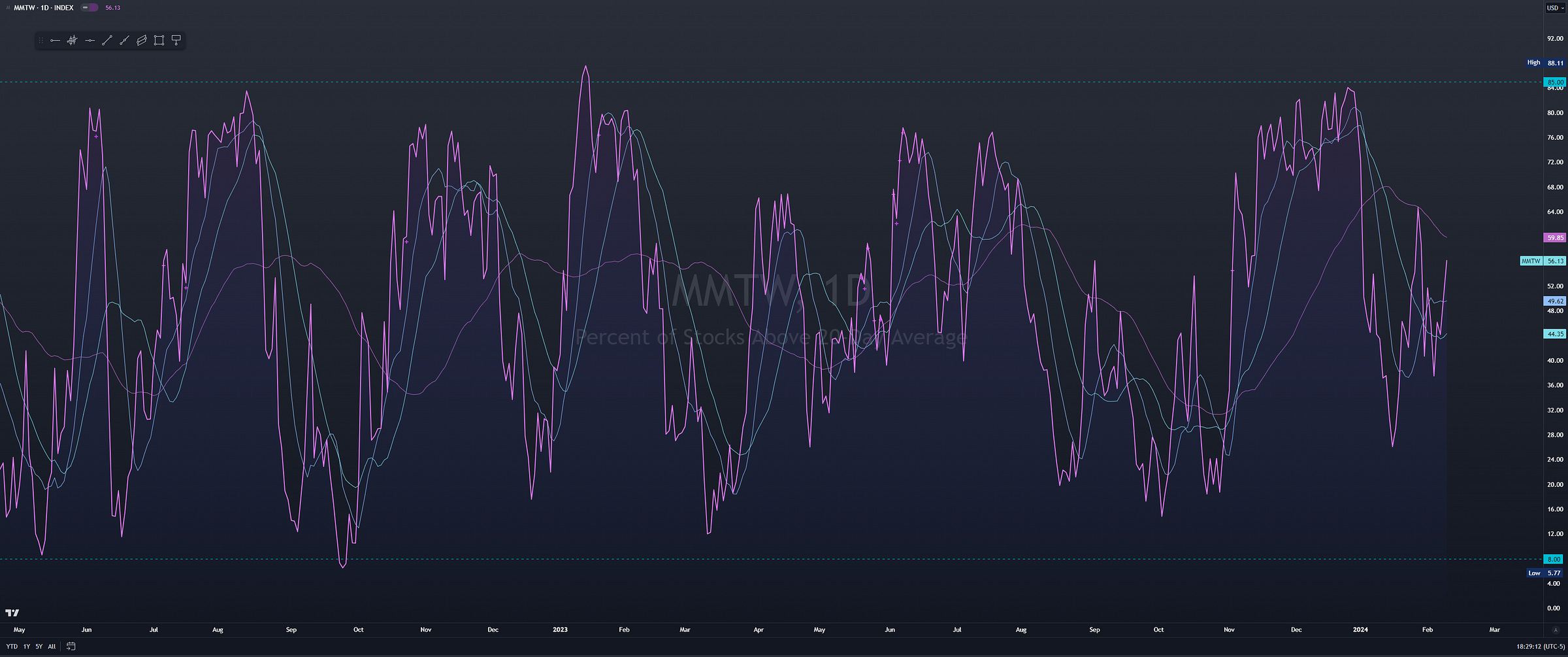
Task: Click the 0.00 price scale tick
Action: click(1555, 608)
